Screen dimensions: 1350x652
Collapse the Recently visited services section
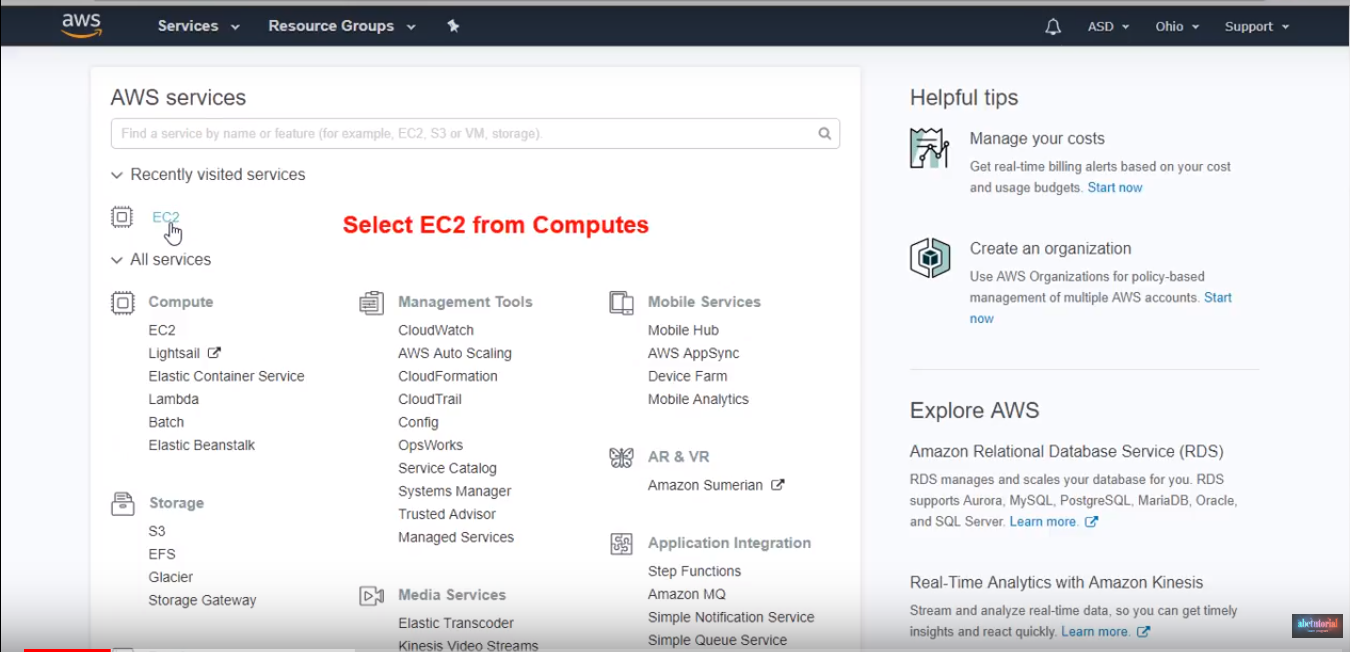208,175
